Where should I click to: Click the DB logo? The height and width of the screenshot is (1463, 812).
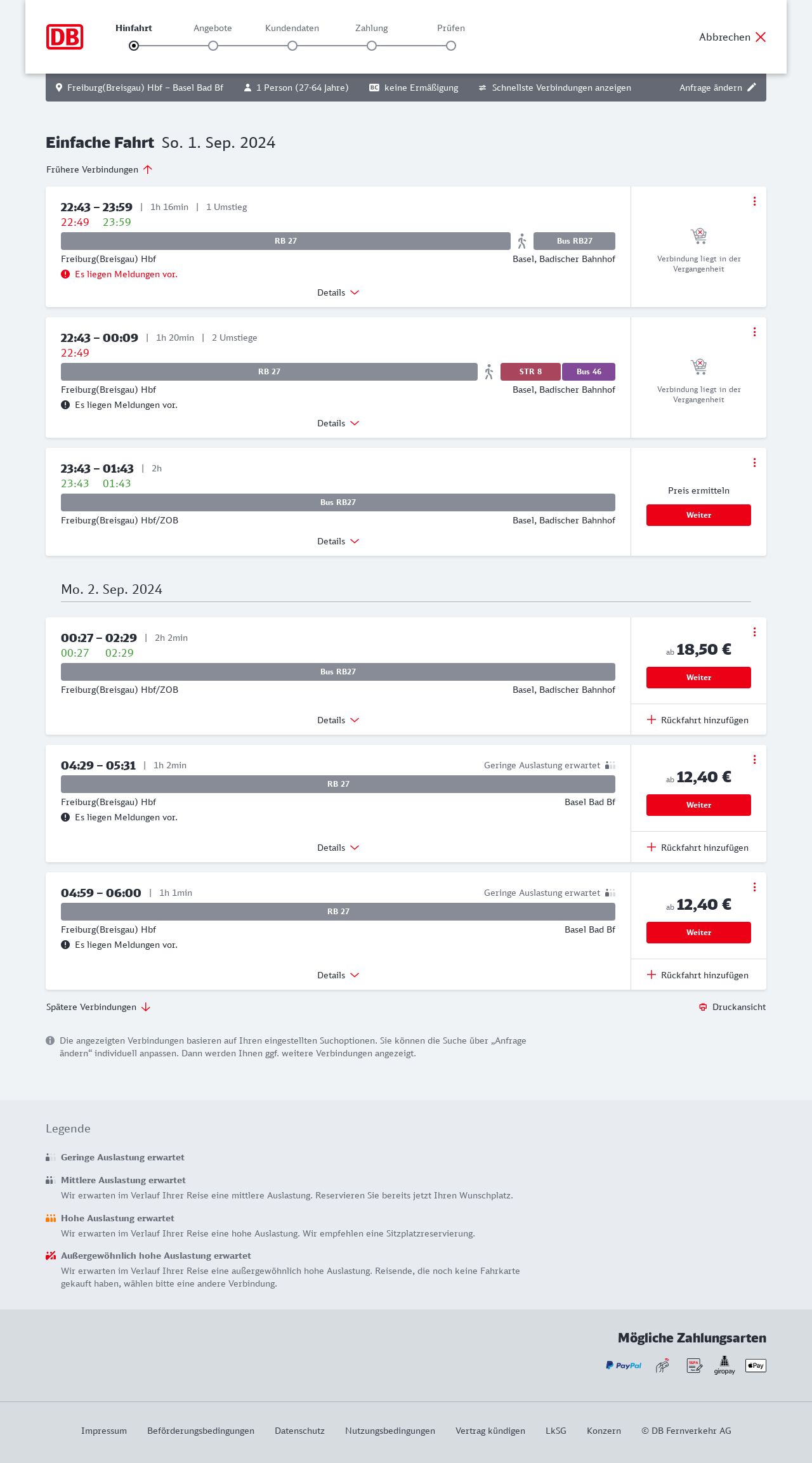point(65,37)
